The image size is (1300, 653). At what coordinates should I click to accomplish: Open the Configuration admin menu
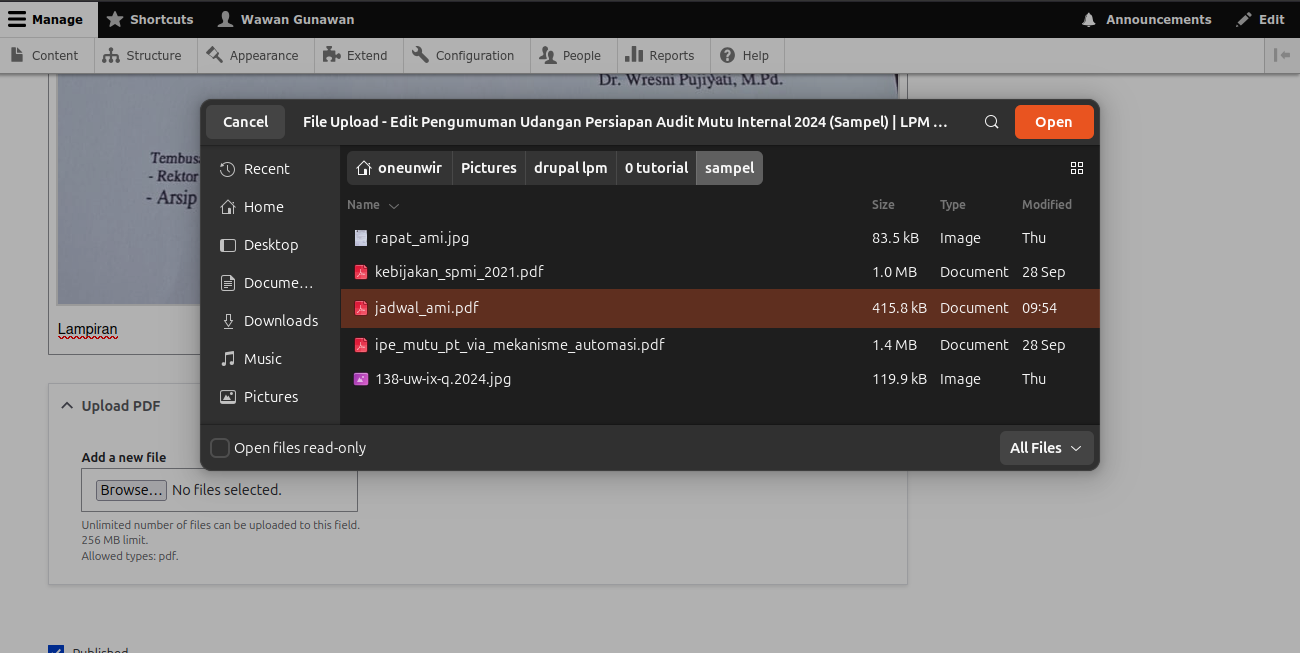click(463, 55)
